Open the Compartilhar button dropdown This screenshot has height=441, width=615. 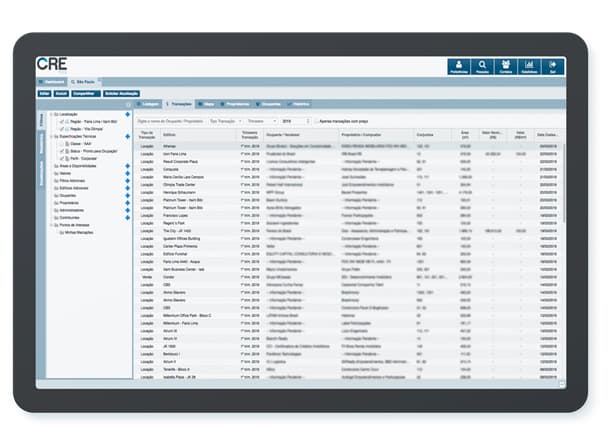[86, 93]
